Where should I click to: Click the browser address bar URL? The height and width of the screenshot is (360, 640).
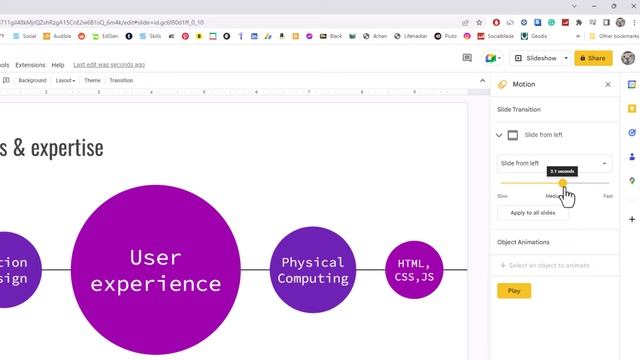[x=102, y=22]
